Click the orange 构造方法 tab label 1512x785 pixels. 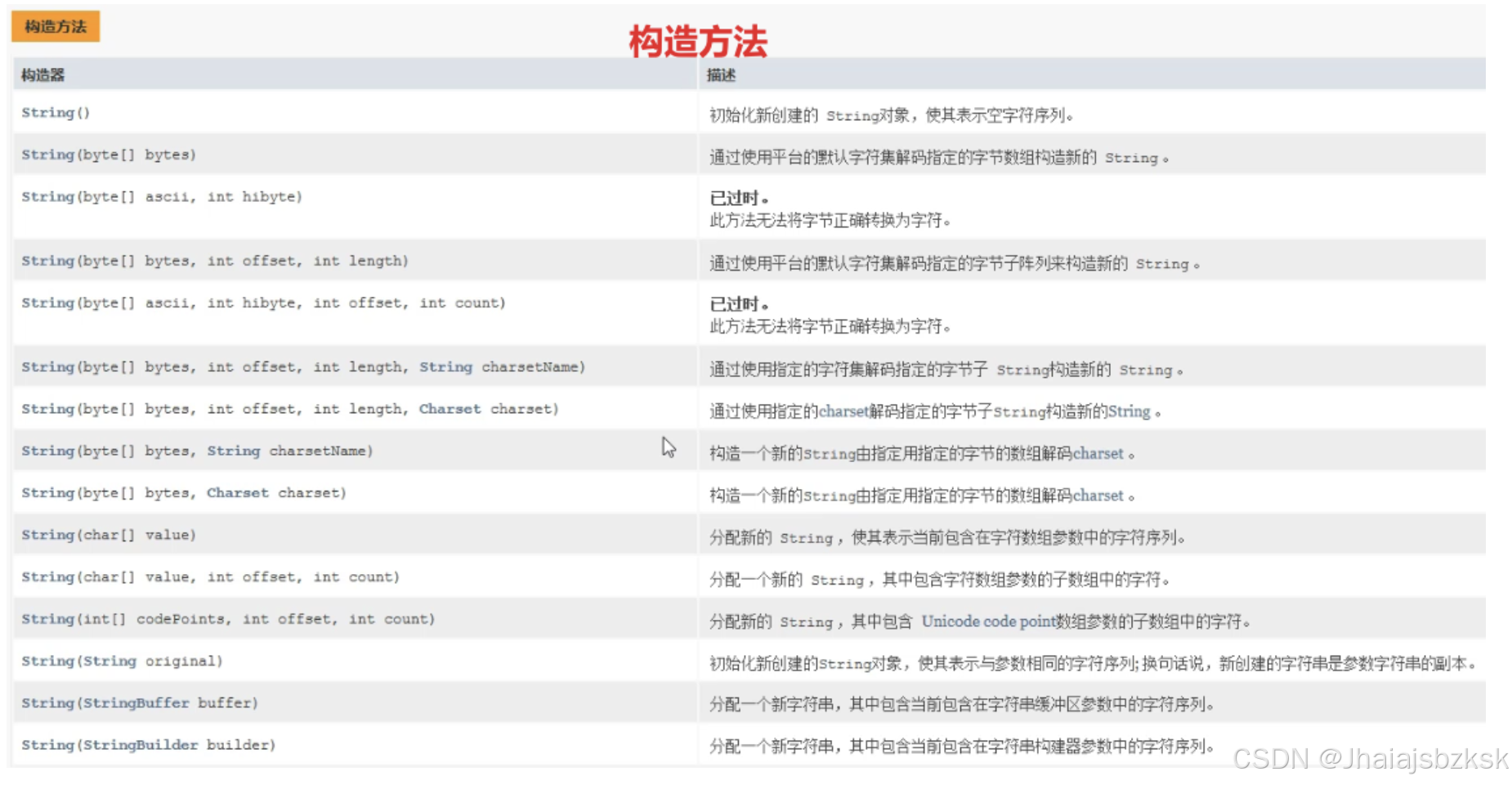pyautogui.click(x=56, y=26)
